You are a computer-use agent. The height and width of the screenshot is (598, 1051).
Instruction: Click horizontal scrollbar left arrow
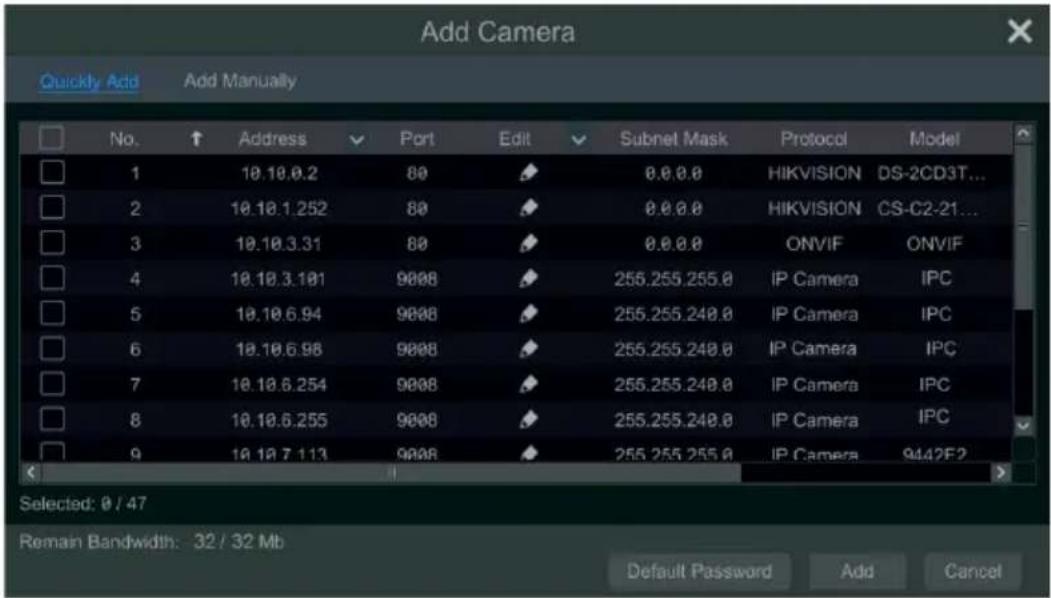point(30,472)
